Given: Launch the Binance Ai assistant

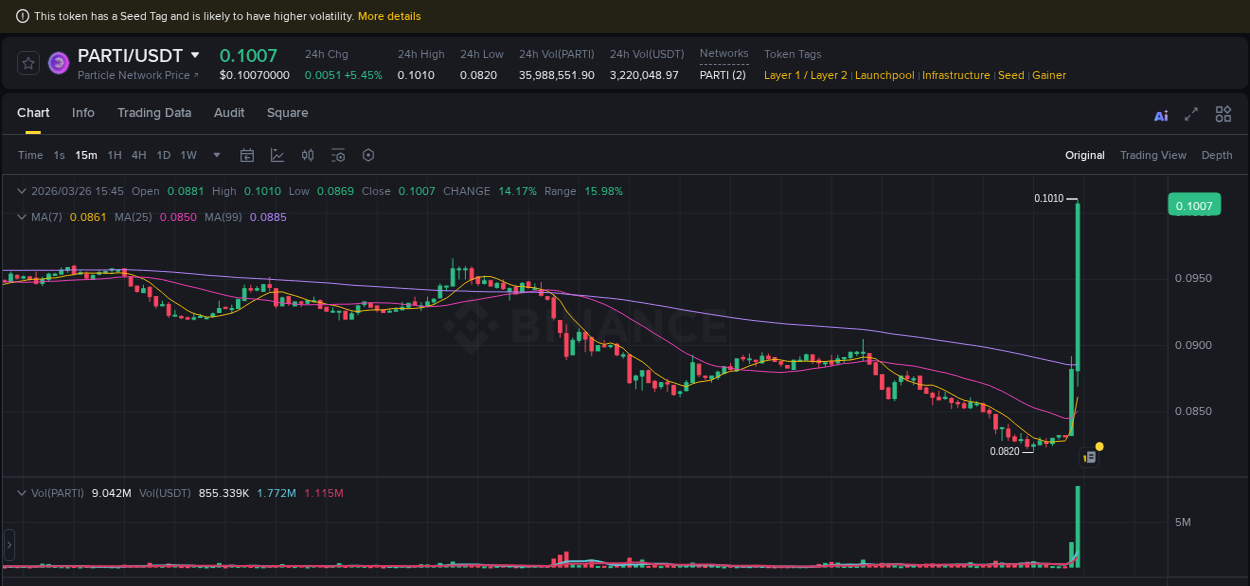Looking at the screenshot, I should point(1160,115).
